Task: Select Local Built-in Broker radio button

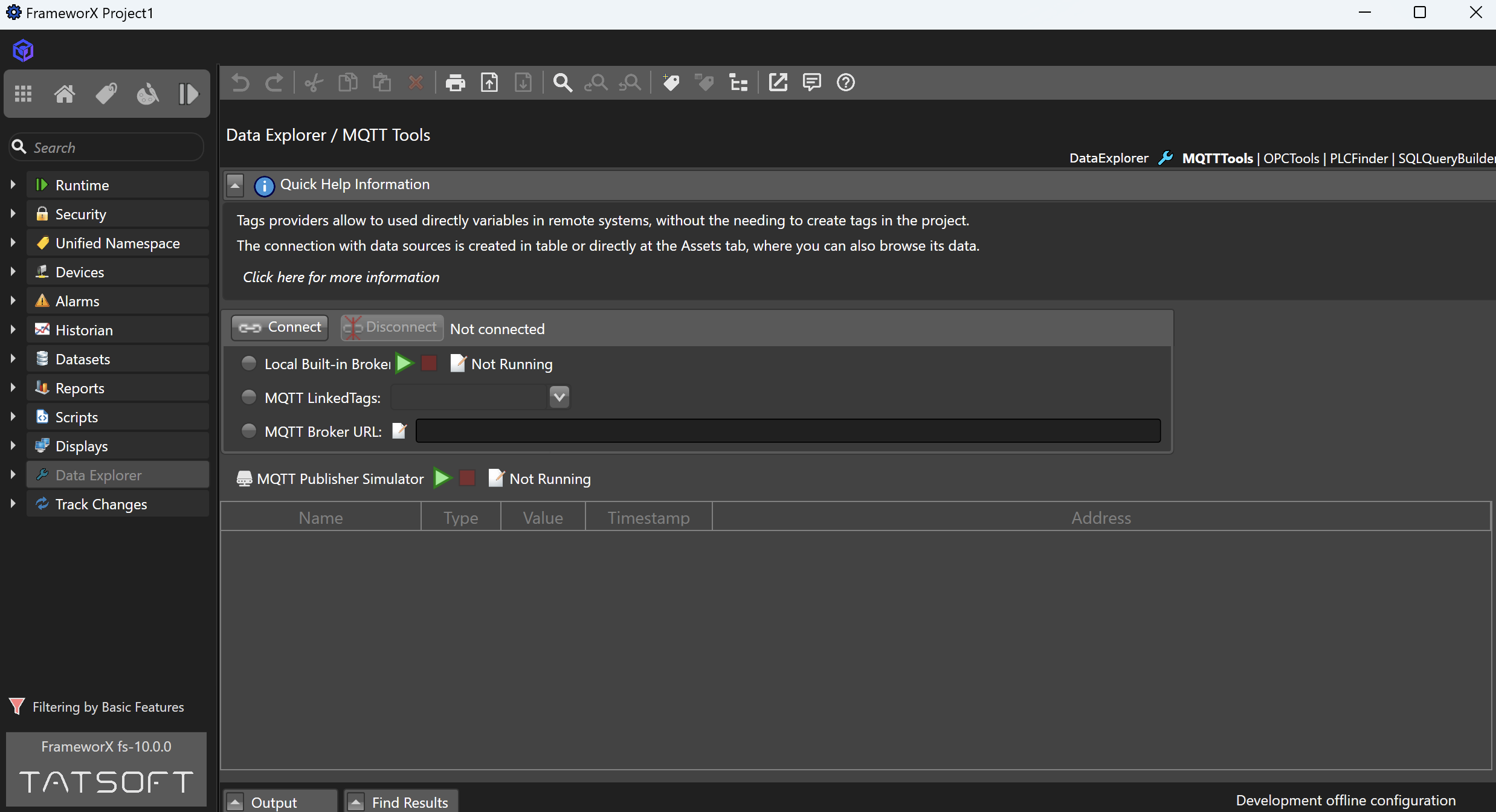Action: click(x=248, y=363)
